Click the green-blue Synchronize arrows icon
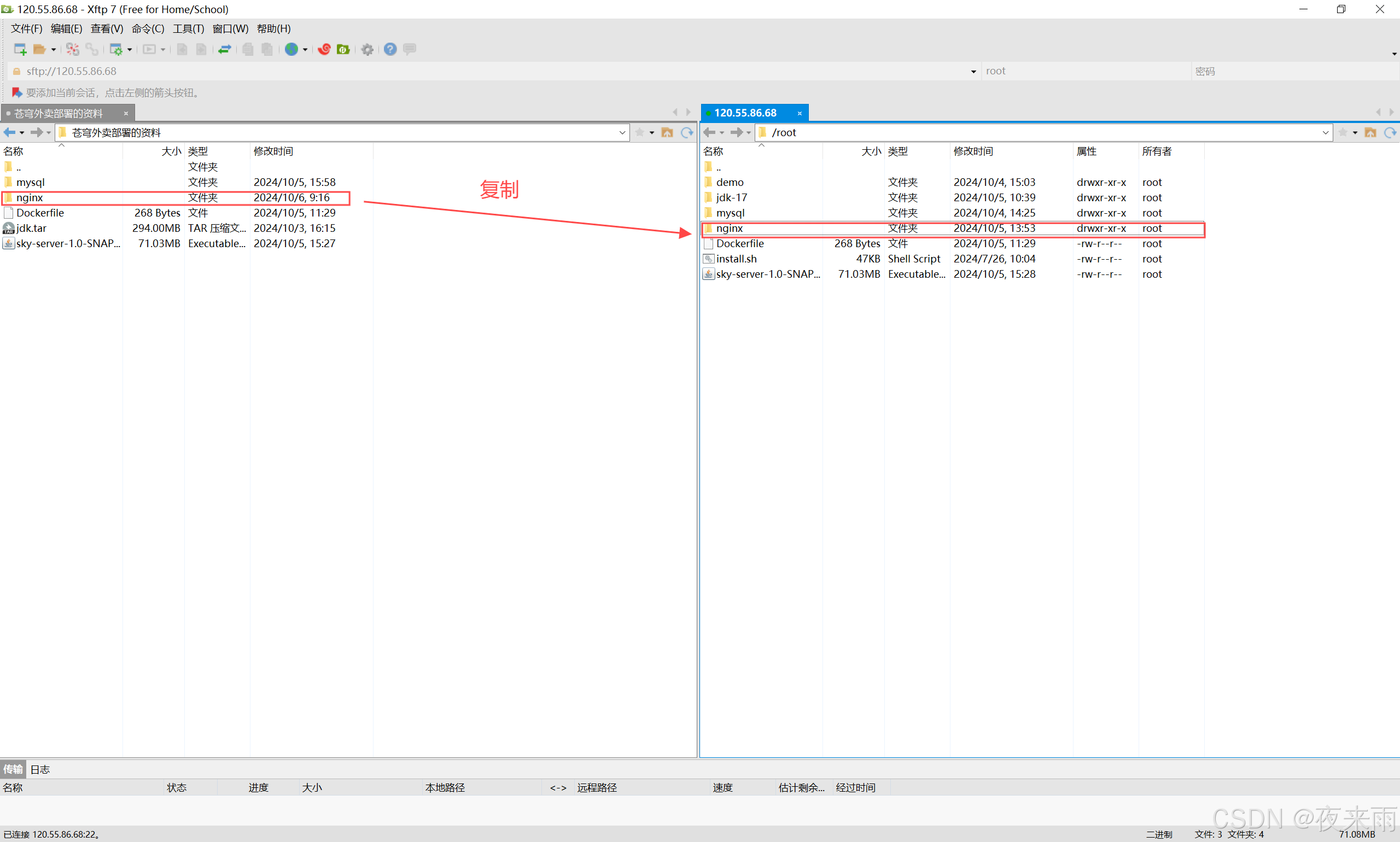This screenshot has height=842, width=1400. pyautogui.click(x=224, y=49)
